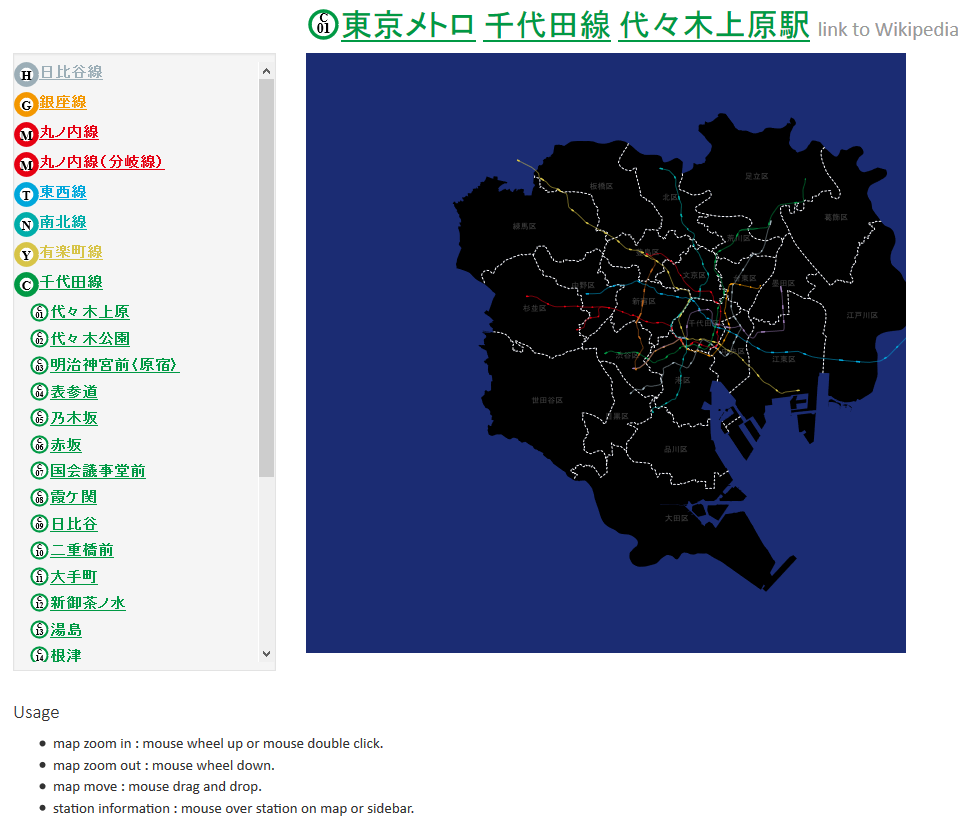Open the 南北線 line link
964x825 pixels.
63,222
